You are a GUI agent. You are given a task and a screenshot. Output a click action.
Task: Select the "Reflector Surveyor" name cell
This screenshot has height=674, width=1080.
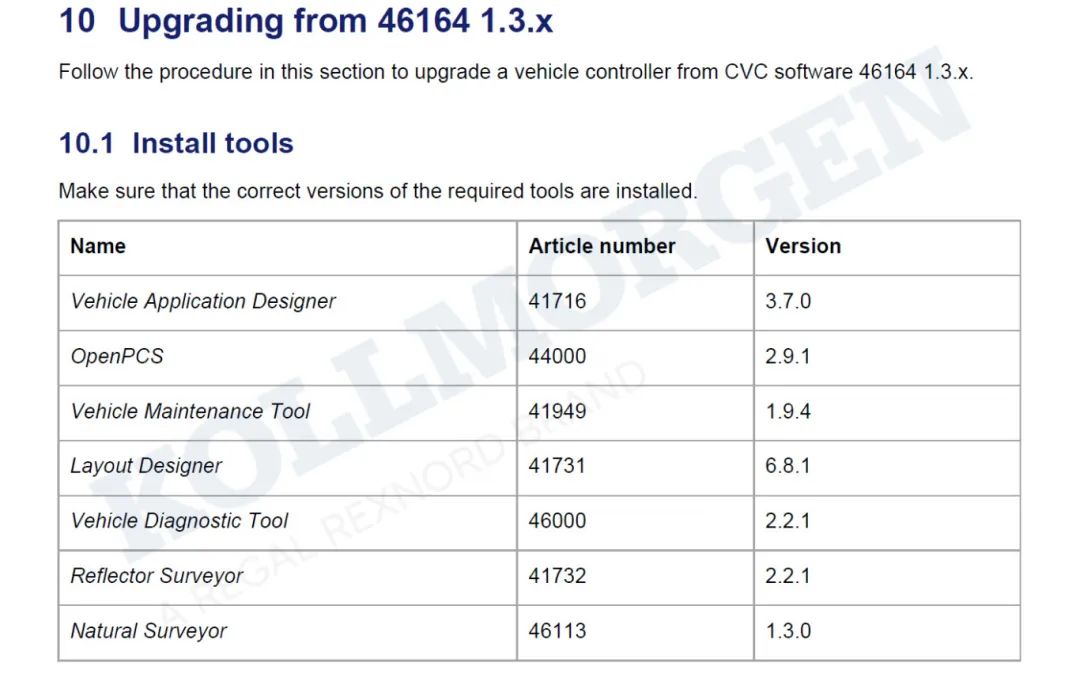[156, 576]
